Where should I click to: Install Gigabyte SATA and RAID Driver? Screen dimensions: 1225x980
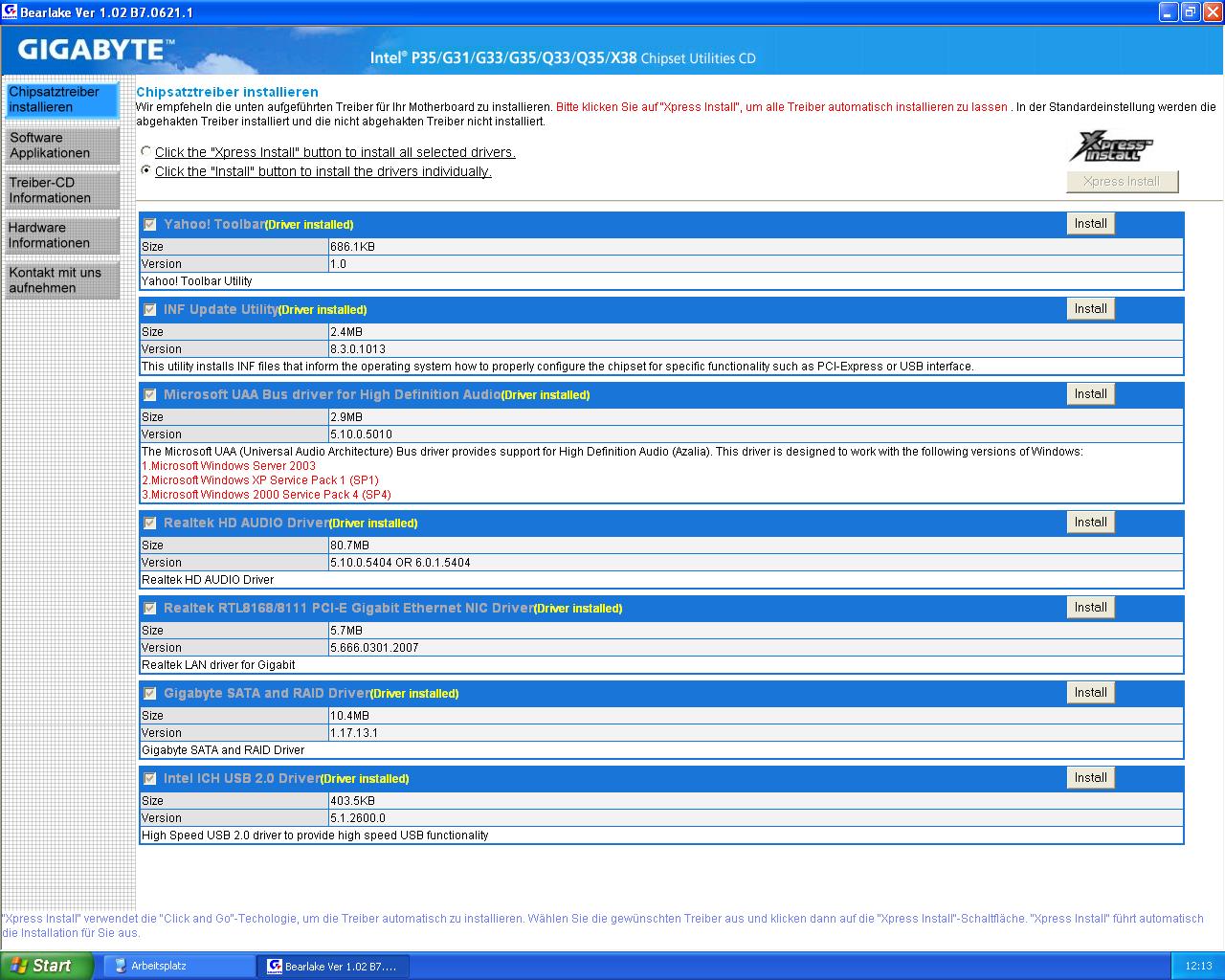coord(1090,693)
